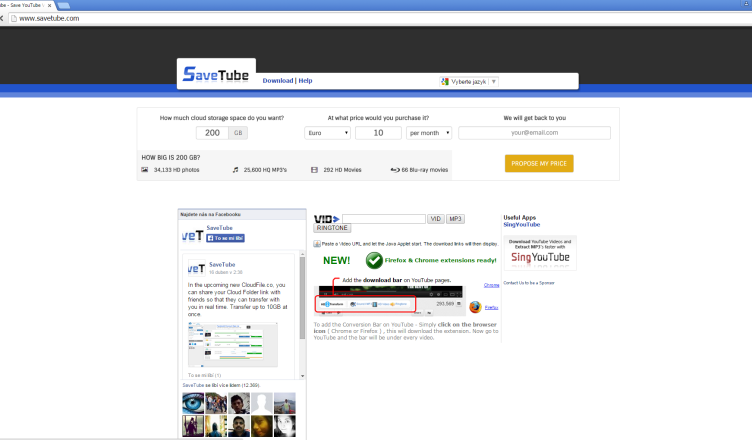The image size is (752, 440).
Task: Open the Chrome extension link
Action: [x=491, y=285]
